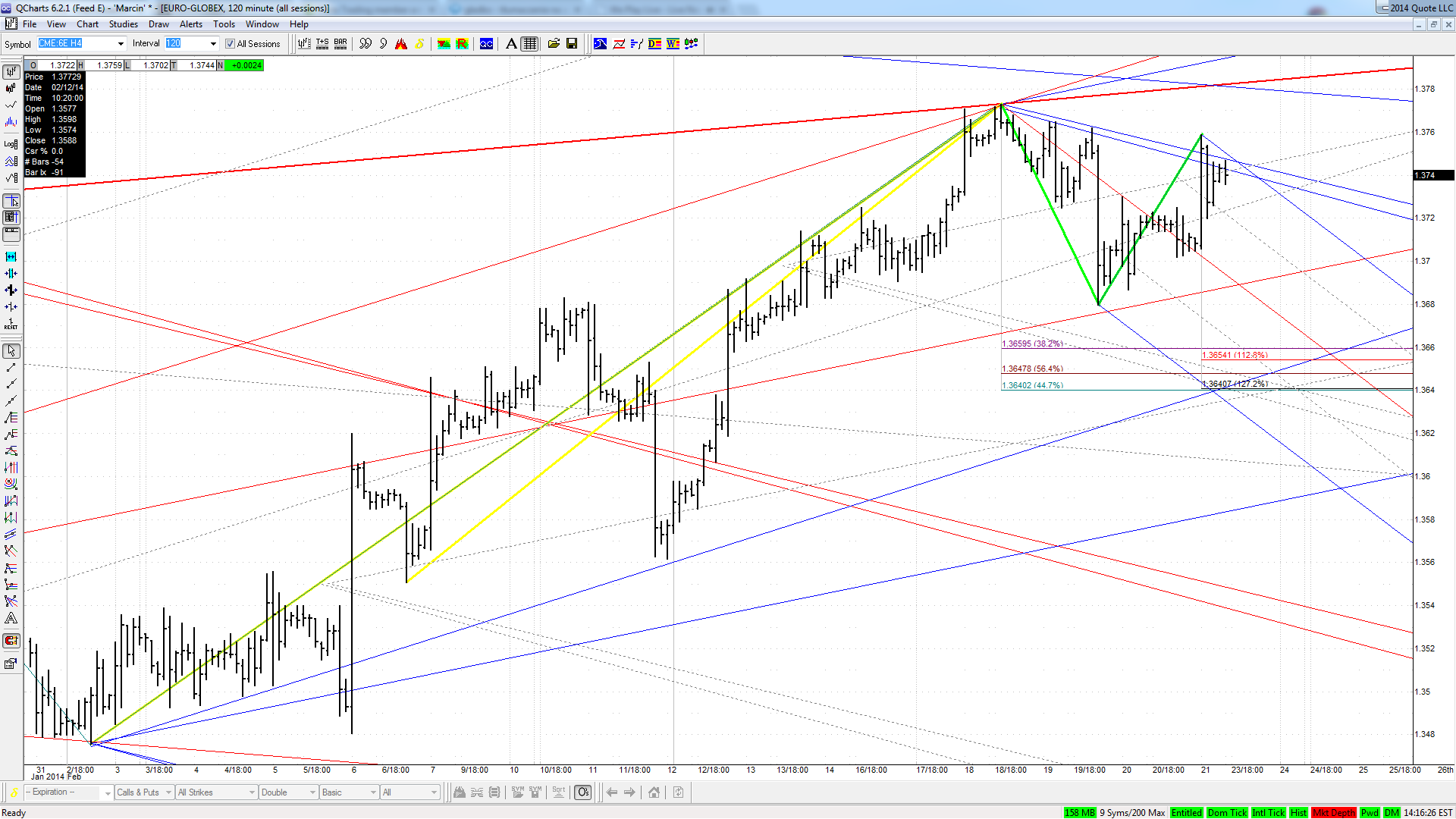Click the Mkt Depth status indicator
Screen dimensions: 1456x819
pos(1334,813)
